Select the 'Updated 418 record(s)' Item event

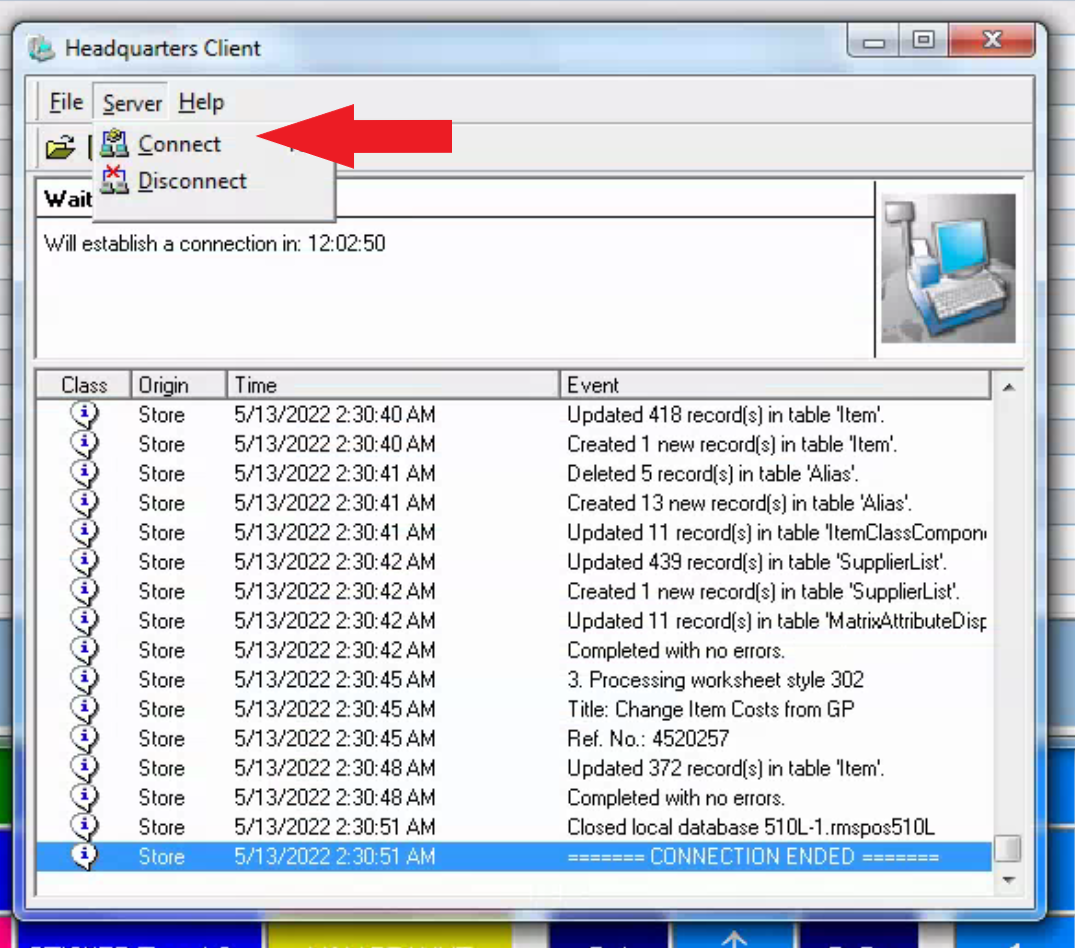coord(514,415)
